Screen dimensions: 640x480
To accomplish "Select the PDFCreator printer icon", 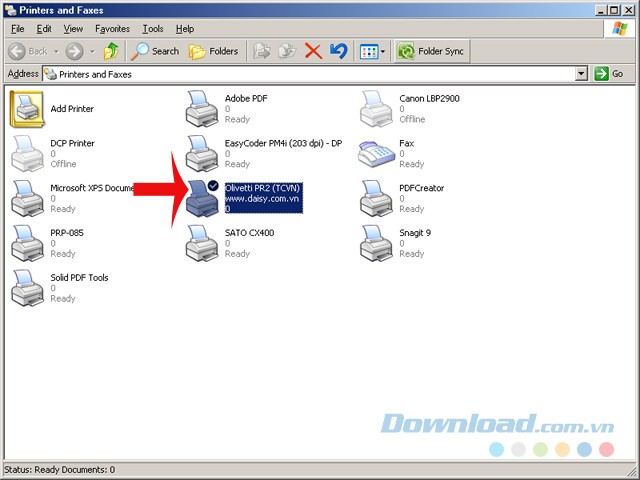I will pos(377,198).
